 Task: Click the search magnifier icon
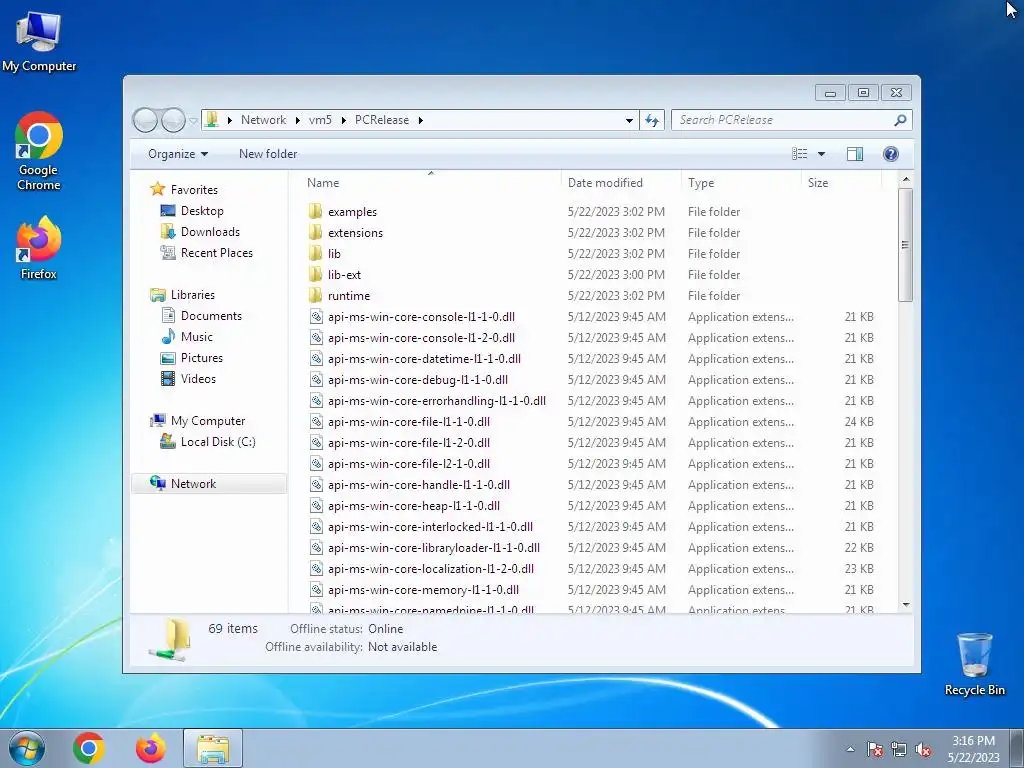click(x=900, y=120)
